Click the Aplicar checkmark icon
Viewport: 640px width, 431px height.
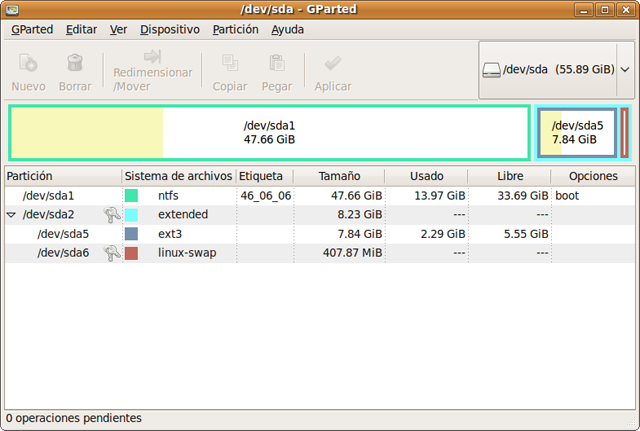click(x=332, y=64)
